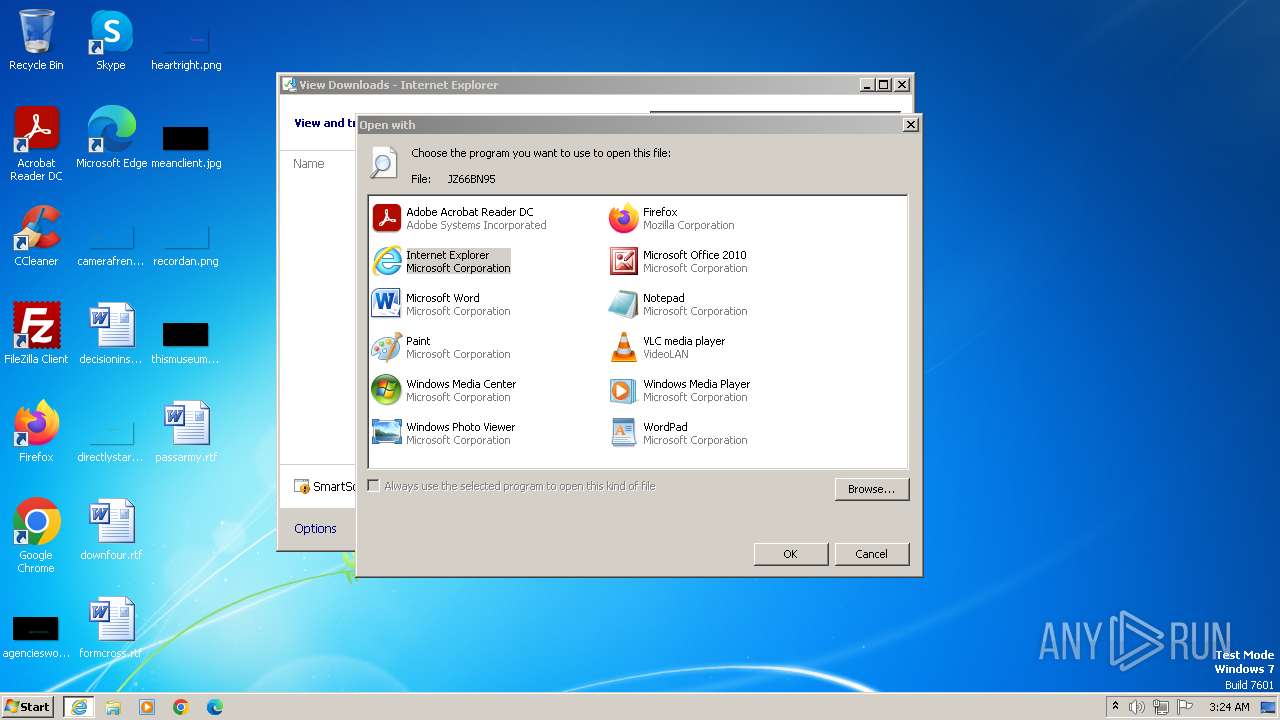
Task: Minimize the View Downloads window
Action: click(x=867, y=85)
